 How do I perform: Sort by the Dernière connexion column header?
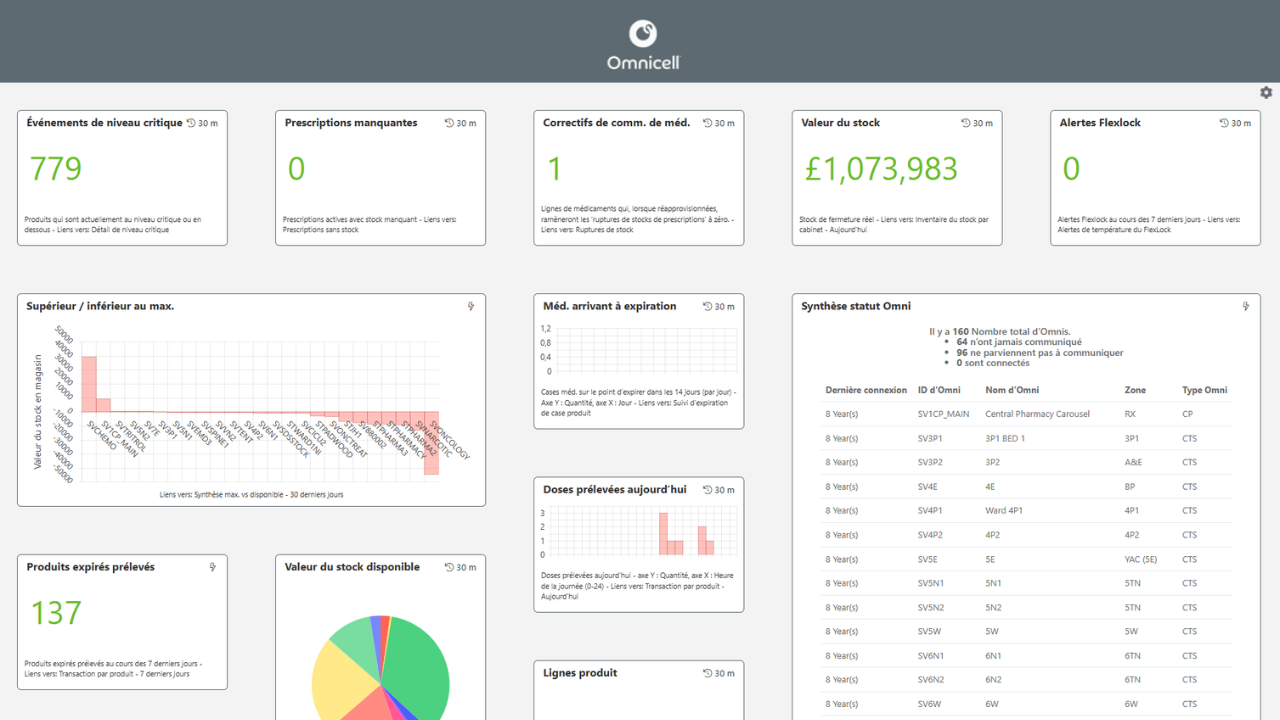tap(866, 390)
